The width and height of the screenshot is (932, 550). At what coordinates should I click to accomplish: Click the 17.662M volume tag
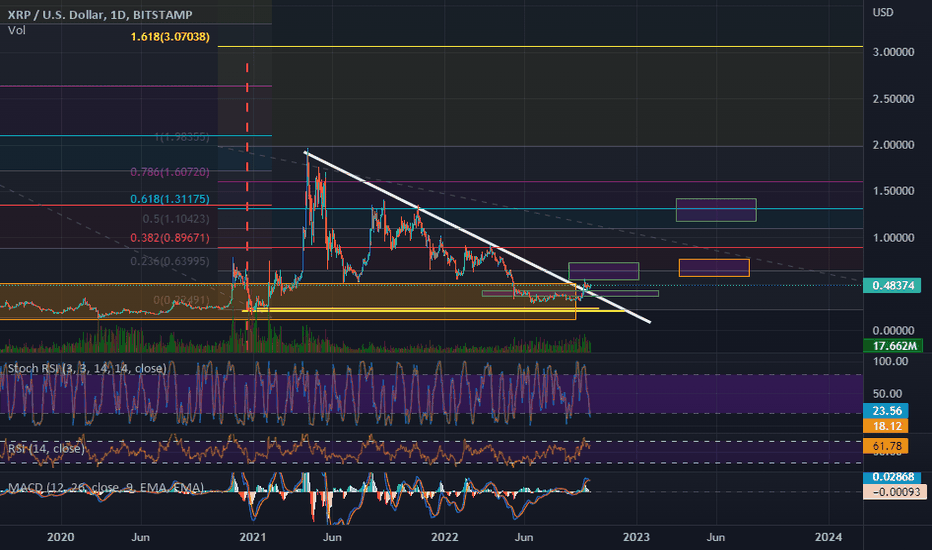893,345
